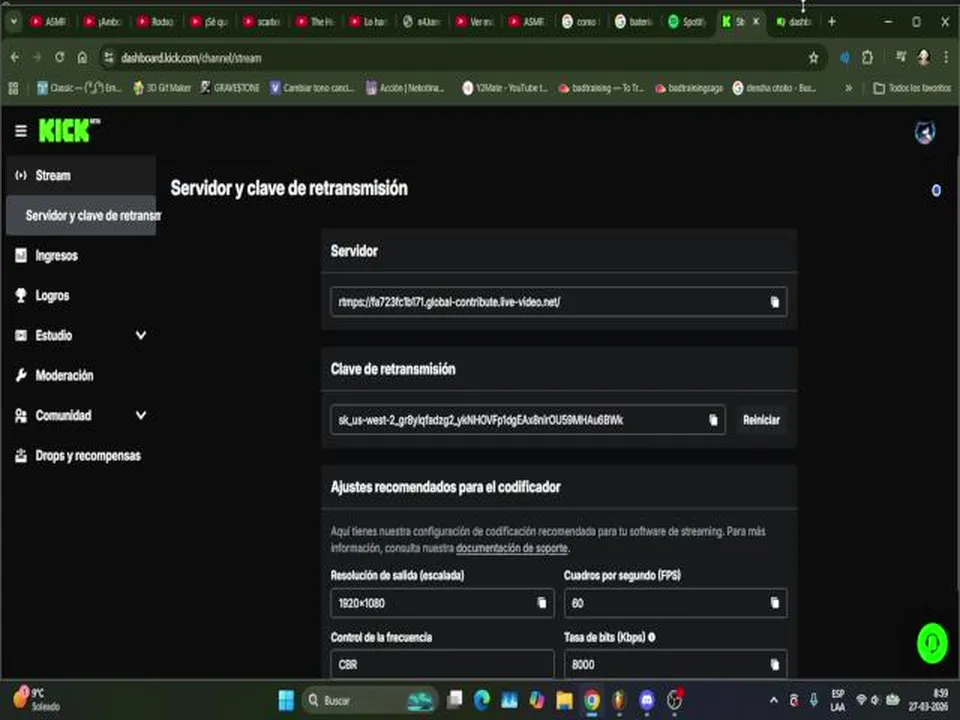The height and width of the screenshot is (720, 960).
Task: Open the taskbar clock and date
Action: coord(928,700)
